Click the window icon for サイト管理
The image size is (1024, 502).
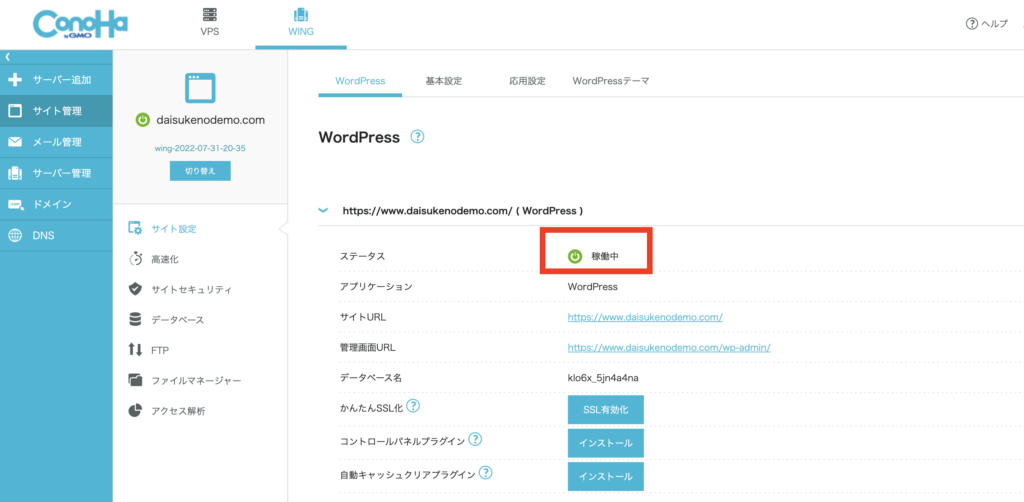point(15,111)
